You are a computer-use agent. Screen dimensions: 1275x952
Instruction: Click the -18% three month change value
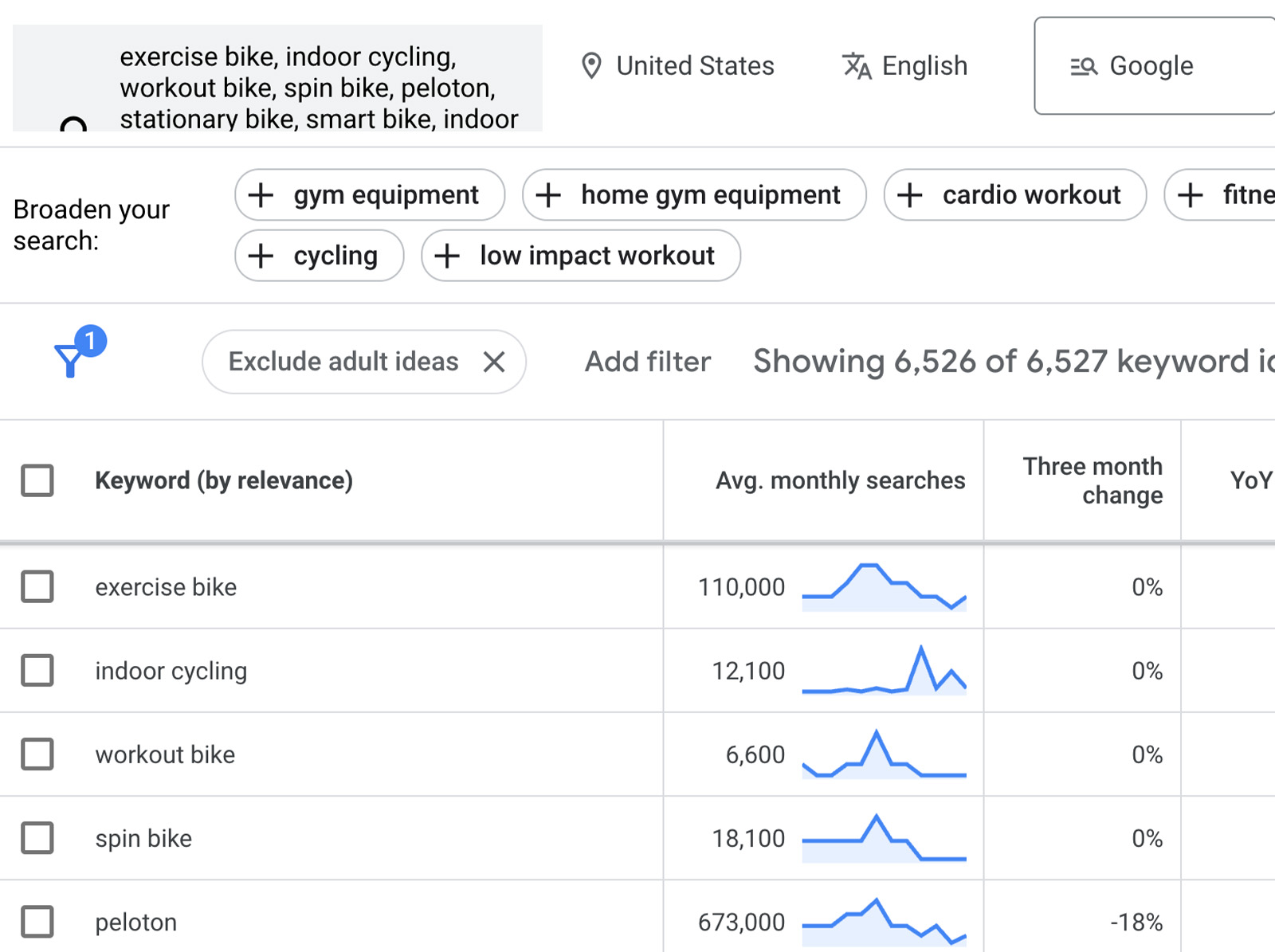[x=1136, y=922]
